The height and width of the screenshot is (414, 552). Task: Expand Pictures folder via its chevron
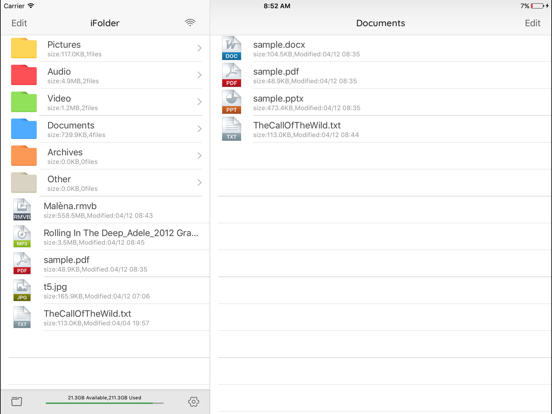(x=199, y=48)
